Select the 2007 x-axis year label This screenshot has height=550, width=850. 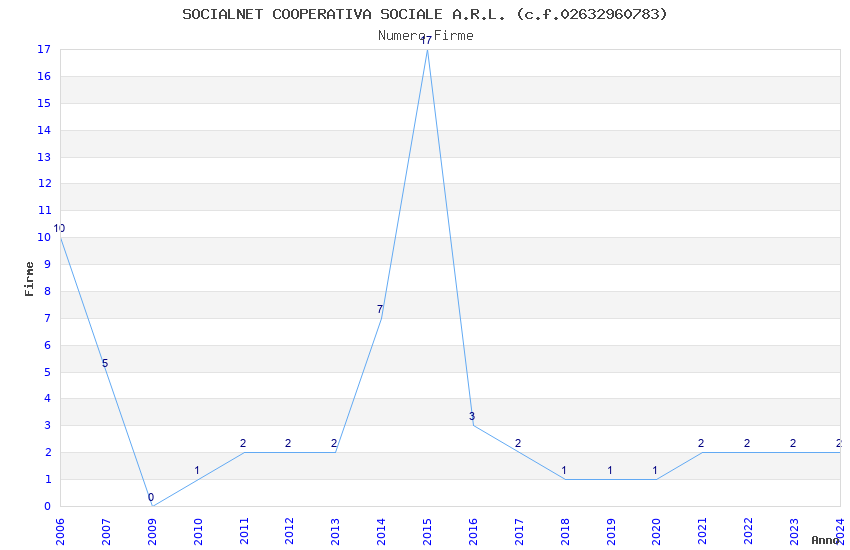(x=106, y=532)
